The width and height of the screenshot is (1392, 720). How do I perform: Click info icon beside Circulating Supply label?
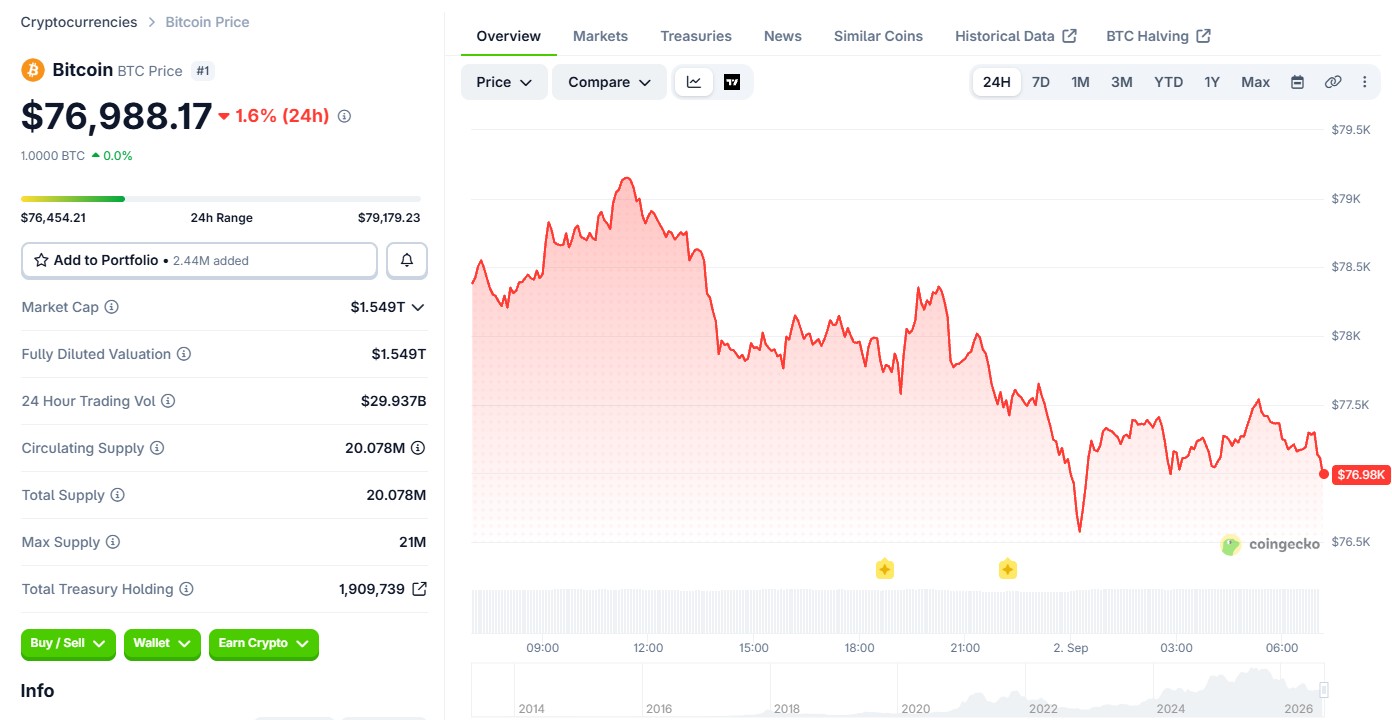click(157, 448)
